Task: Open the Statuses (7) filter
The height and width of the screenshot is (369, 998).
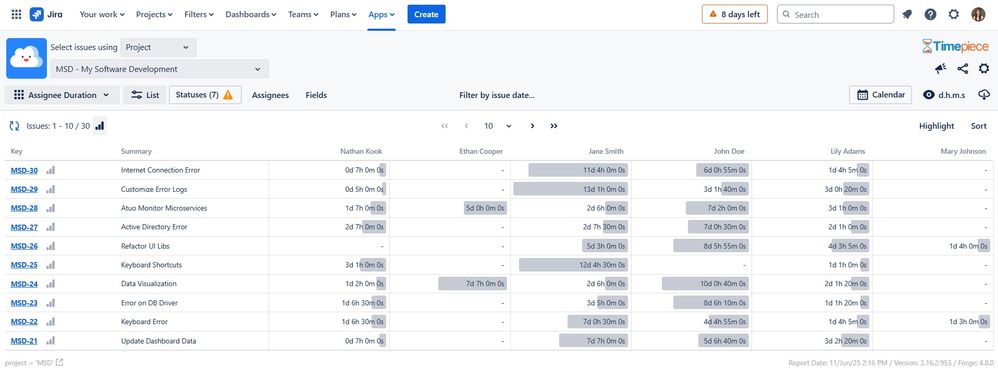Action: [x=205, y=95]
